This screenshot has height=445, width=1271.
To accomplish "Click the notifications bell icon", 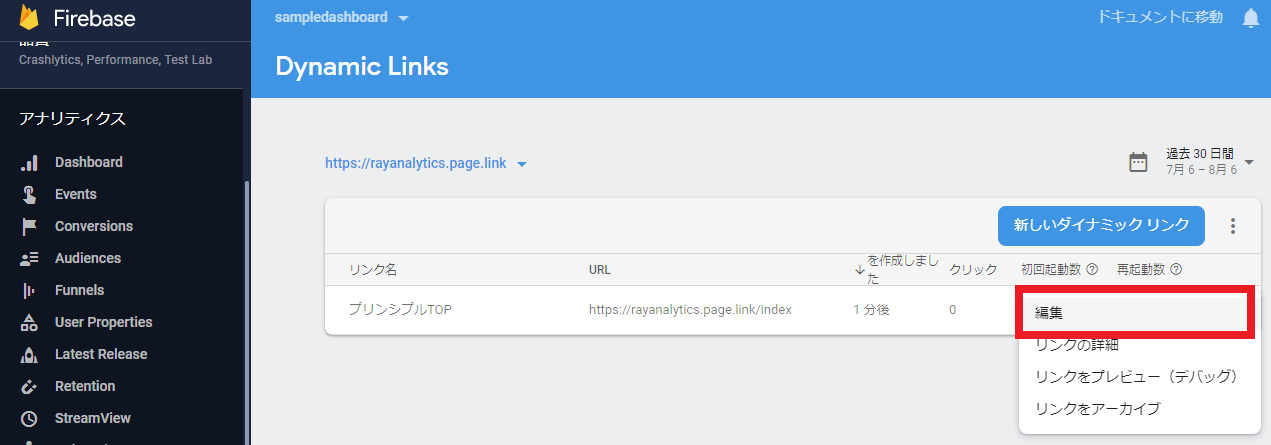I will 1250,18.
